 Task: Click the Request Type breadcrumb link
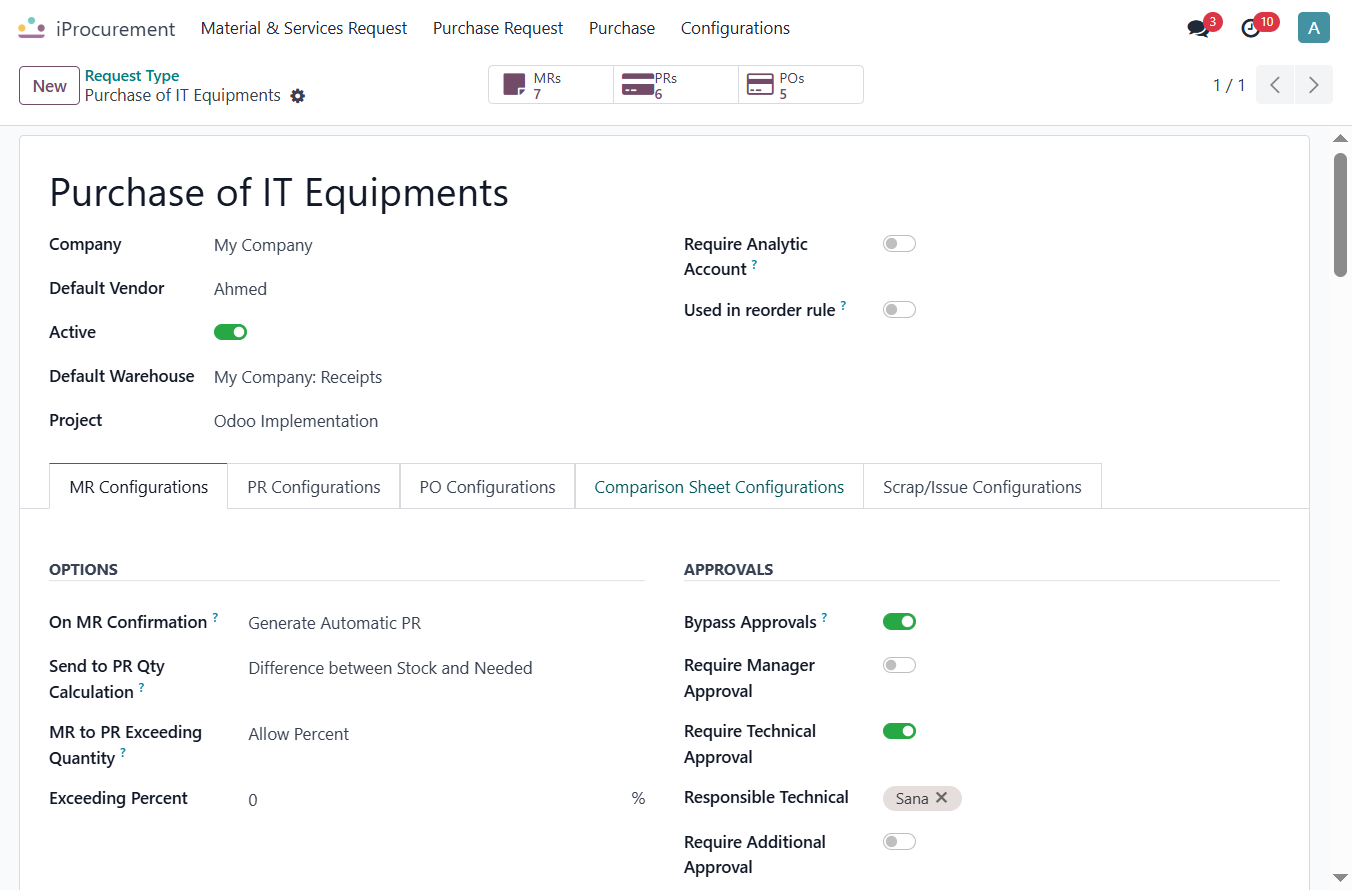coord(132,76)
